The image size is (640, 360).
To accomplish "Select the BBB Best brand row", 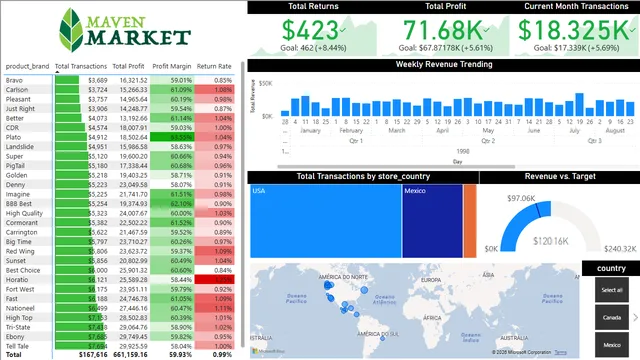I will (120, 204).
